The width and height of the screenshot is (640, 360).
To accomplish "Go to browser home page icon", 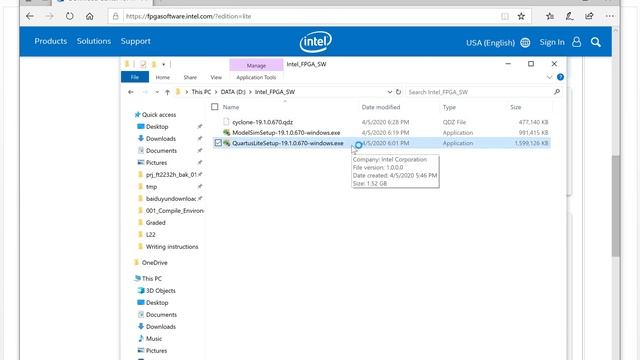I will pos(89,16).
